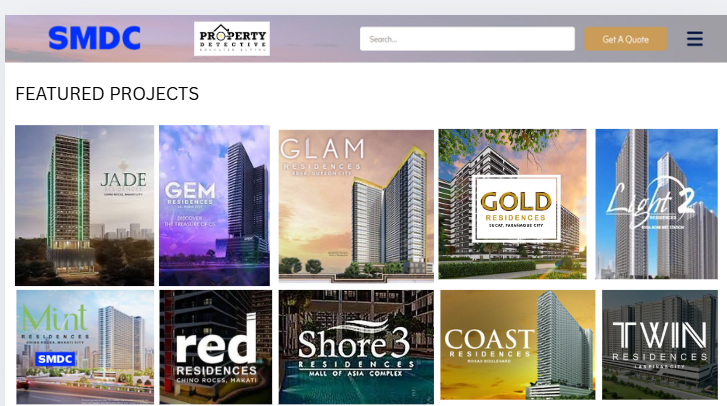Click the Featured Projects heading
Screen dimensions: 727x406
pos(107,94)
